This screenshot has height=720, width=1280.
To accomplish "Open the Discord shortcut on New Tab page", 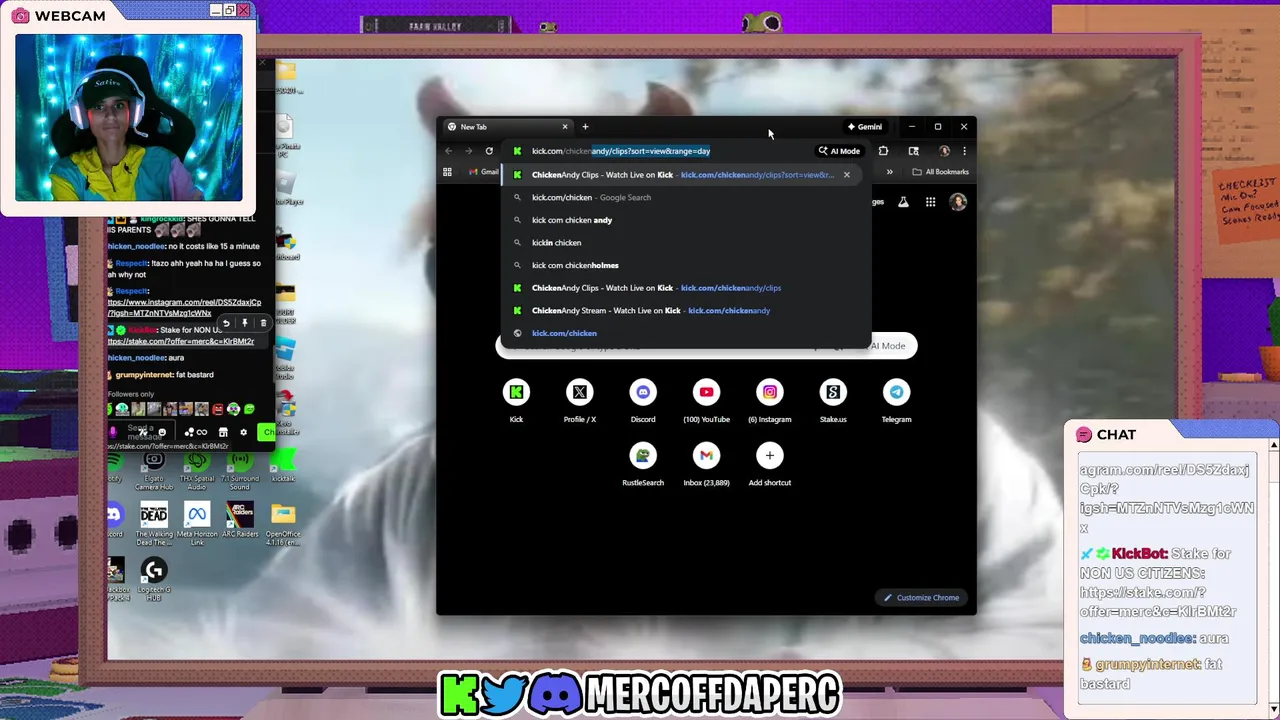I will click(x=643, y=400).
